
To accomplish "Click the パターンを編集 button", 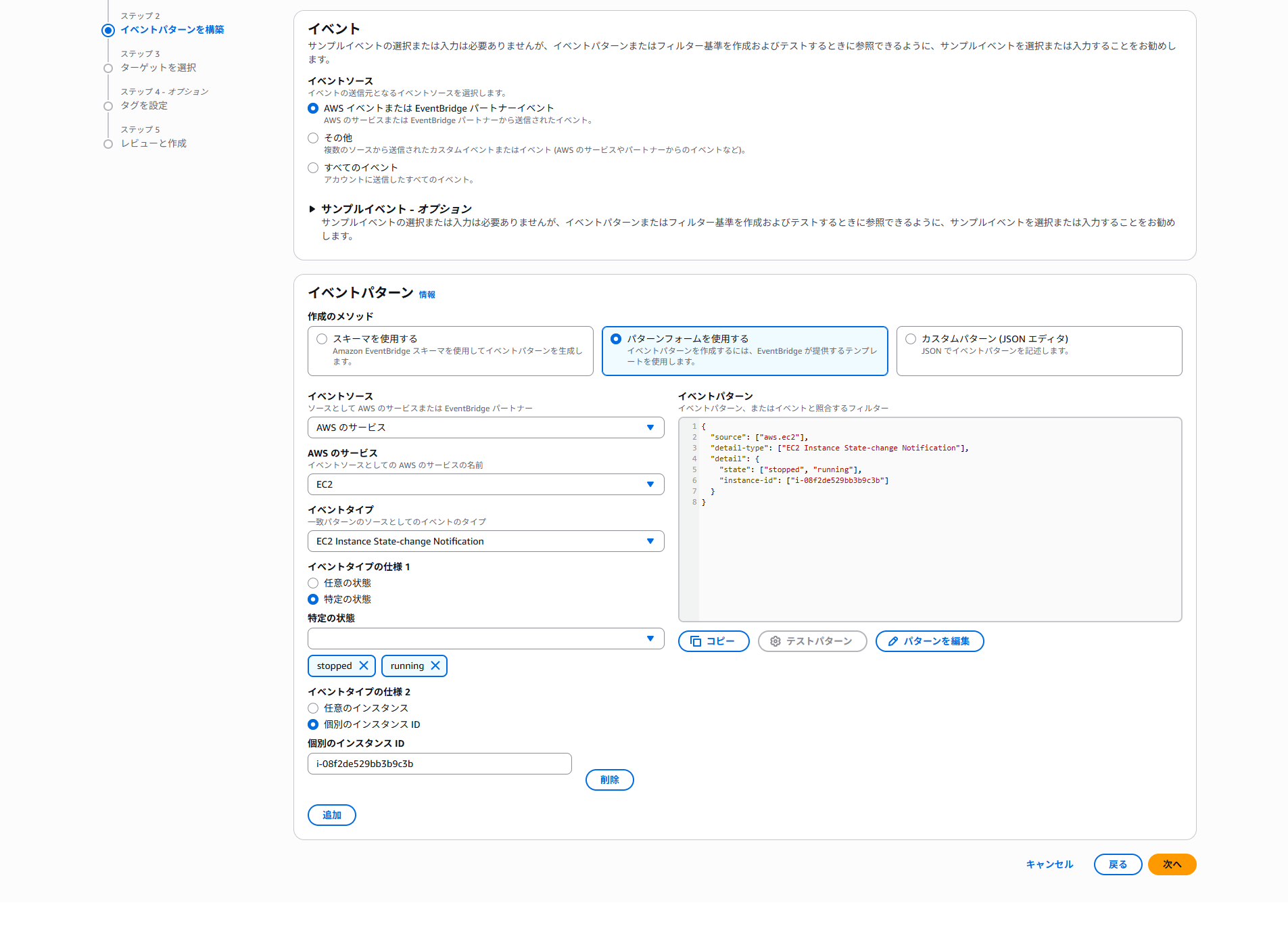I will (x=930, y=641).
